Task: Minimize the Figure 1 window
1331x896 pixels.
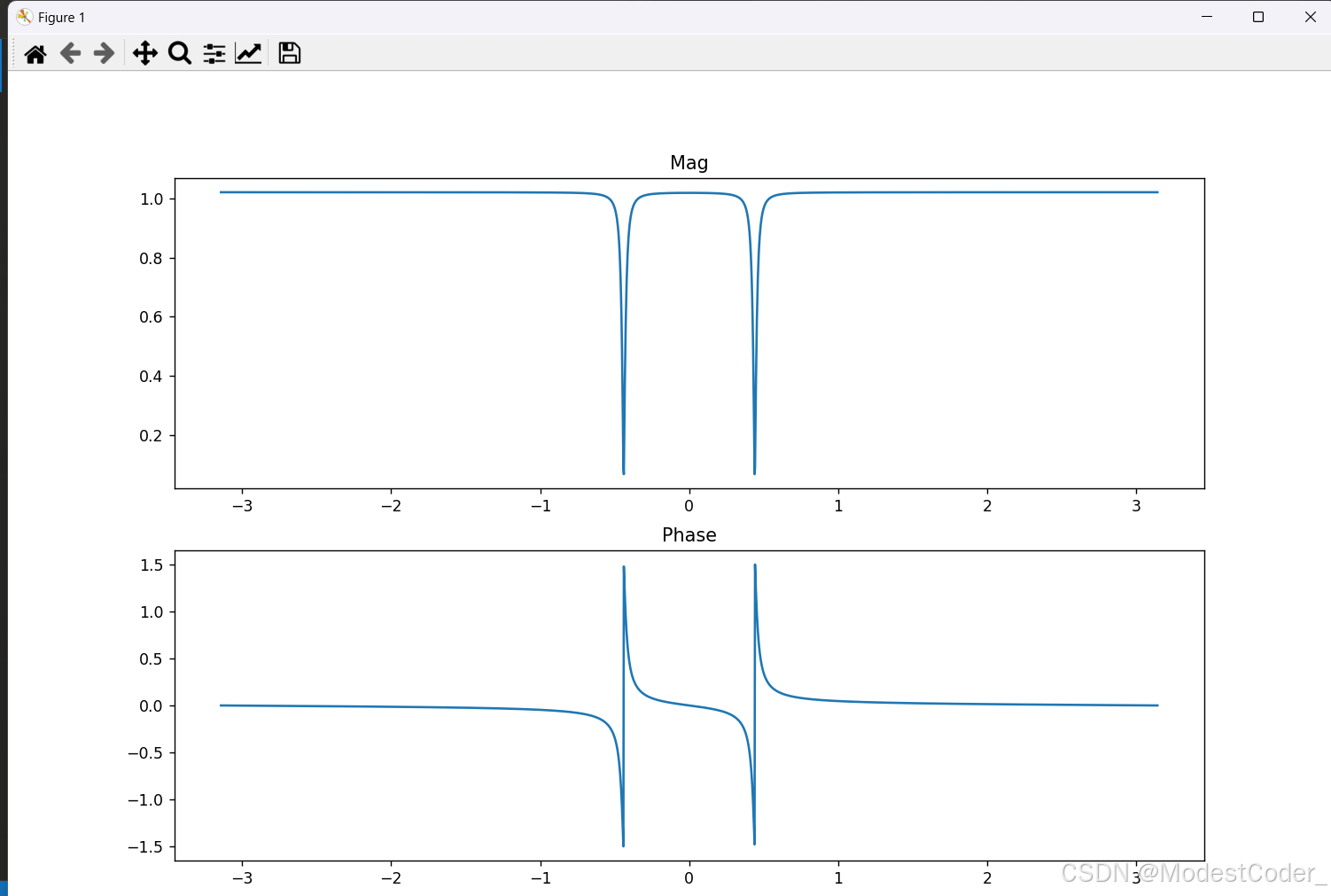Action: tap(1207, 17)
